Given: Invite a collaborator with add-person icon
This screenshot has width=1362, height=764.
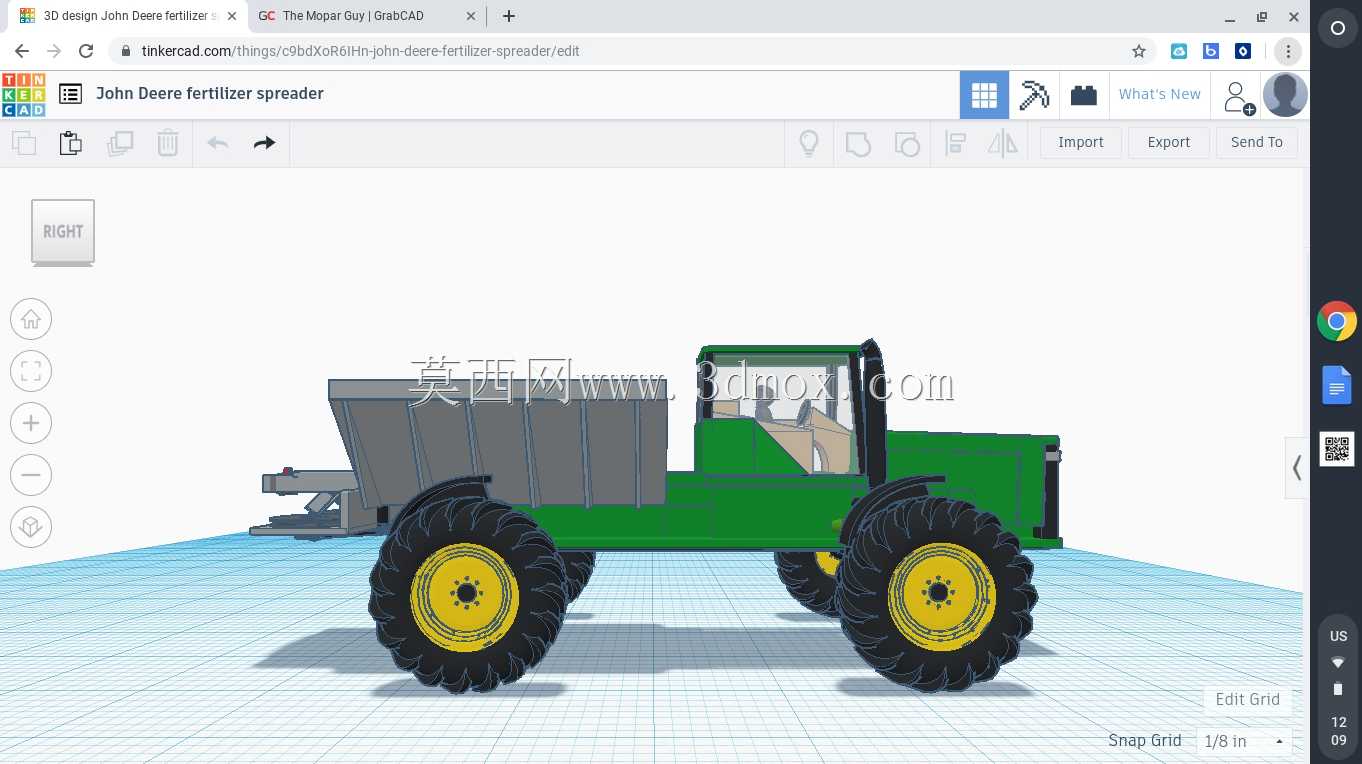Looking at the screenshot, I should [x=1238, y=97].
